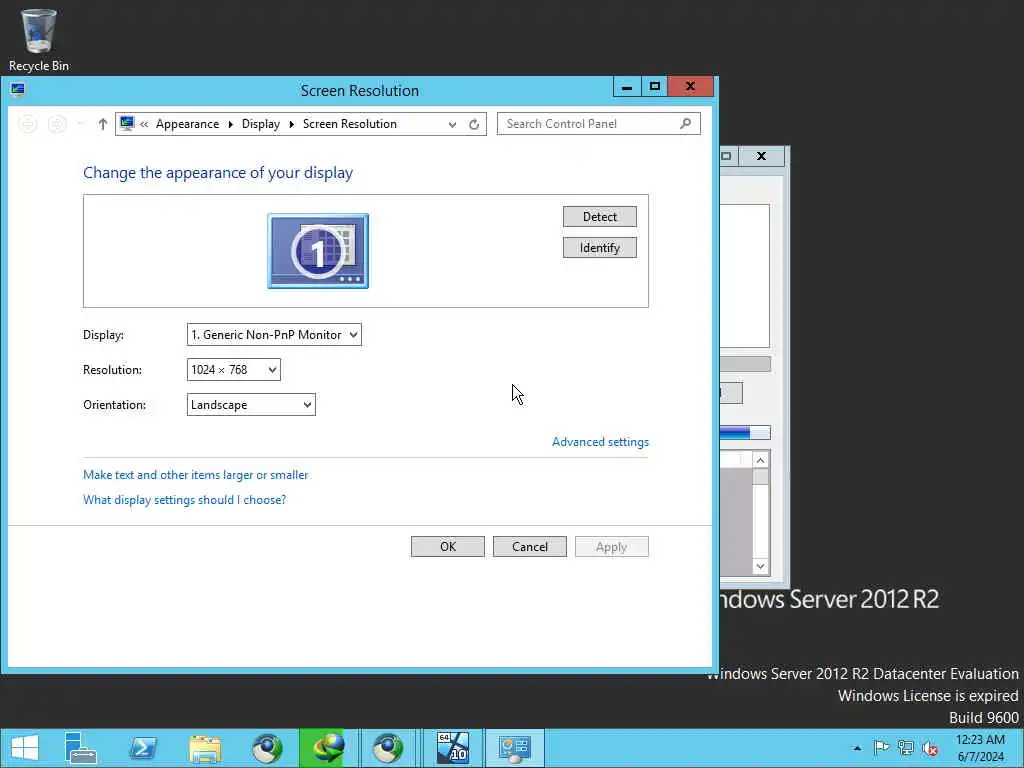Image resolution: width=1024 pixels, height=768 pixels.
Task: Open the taskbar icon with 64 and 10
Action: click(453, 748)
